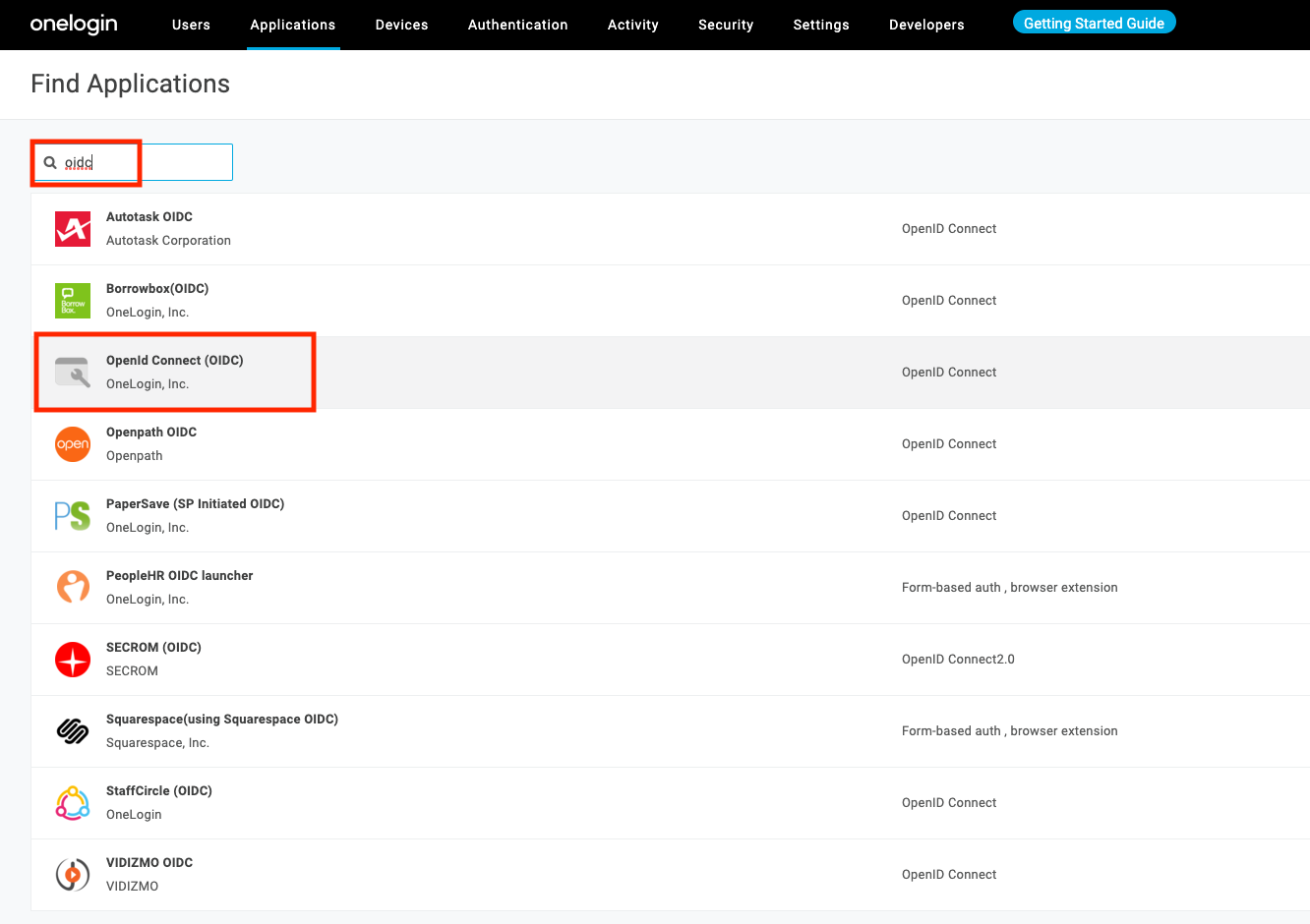This screenshot has height=924, width=1310.
Task: Click the OpenId Connect wrench icon
Action: pyautogui.click(x=73, y=373)
